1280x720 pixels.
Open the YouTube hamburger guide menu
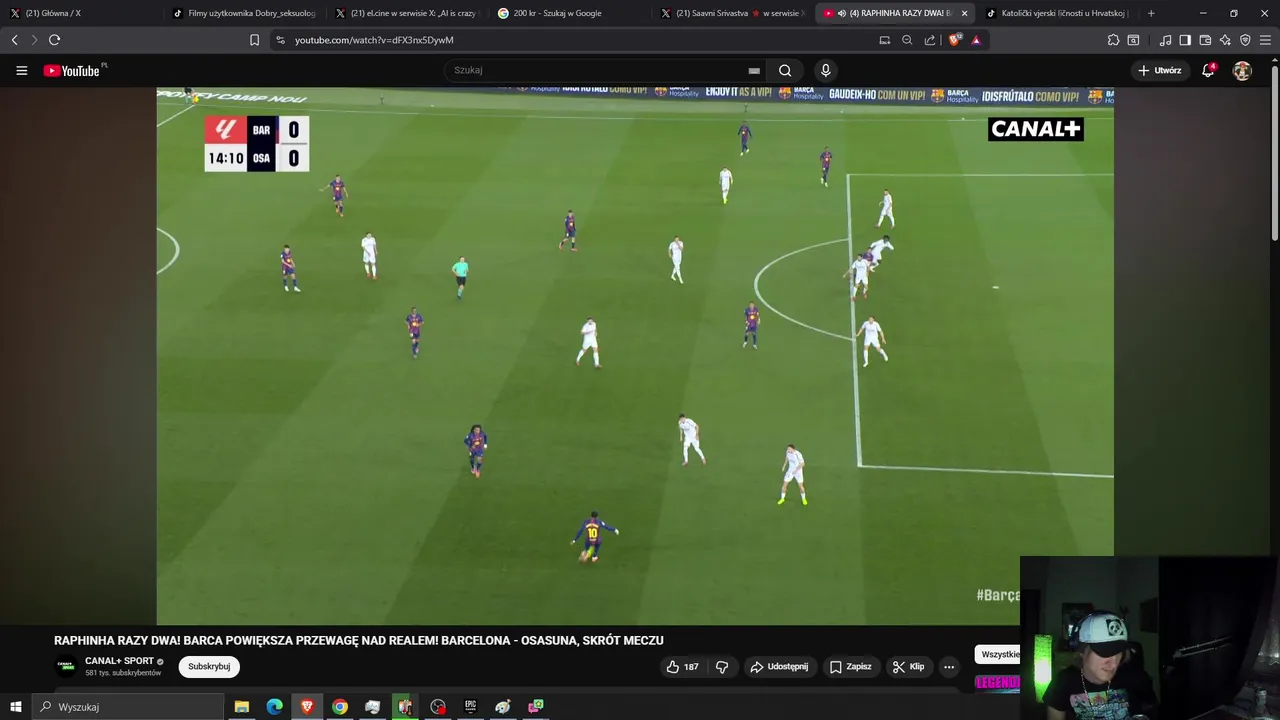(x=21, y=70)
